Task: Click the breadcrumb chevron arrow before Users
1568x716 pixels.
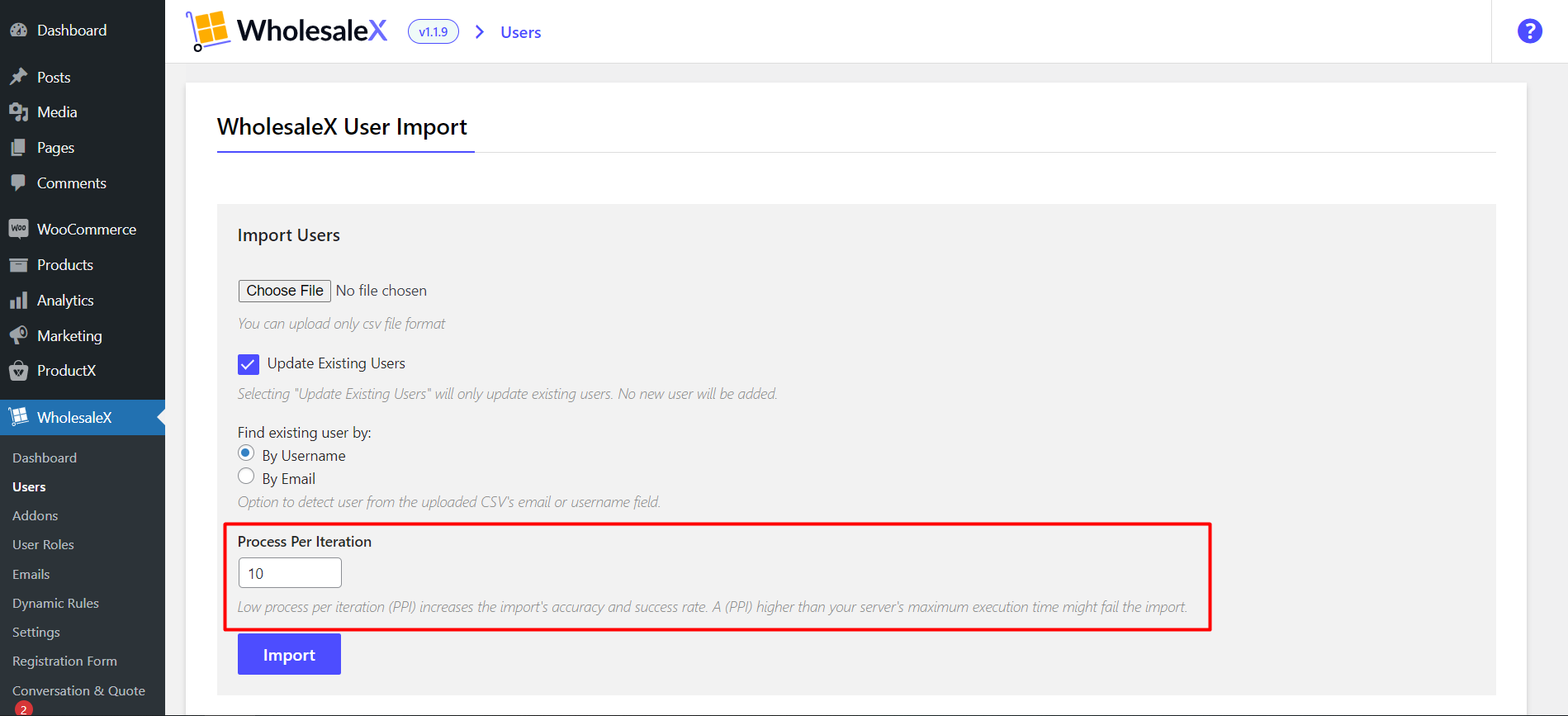Action: tap(480, 31)
